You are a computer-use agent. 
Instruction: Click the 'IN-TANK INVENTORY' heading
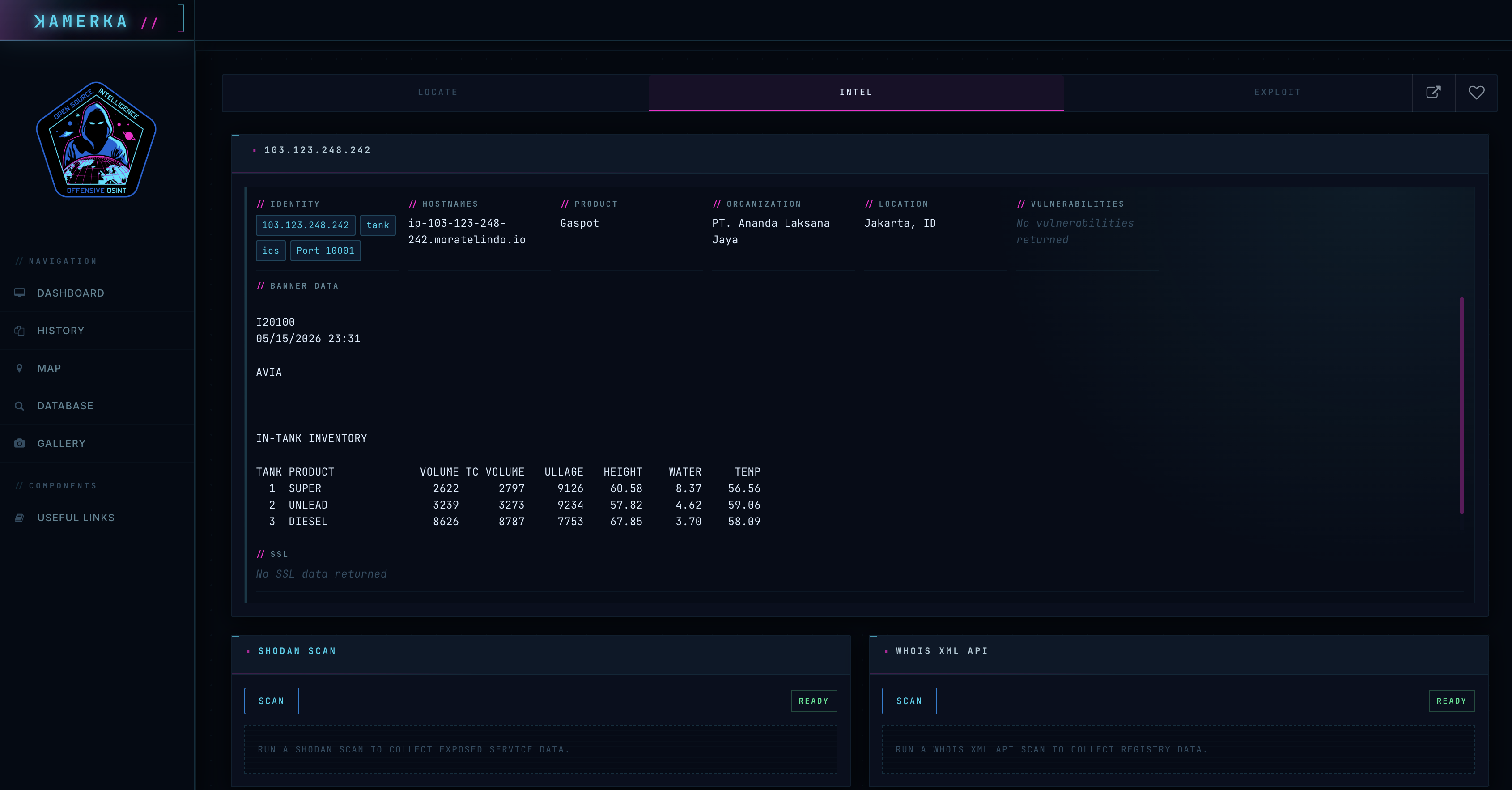pyautogui.click(x=311, y=438)
